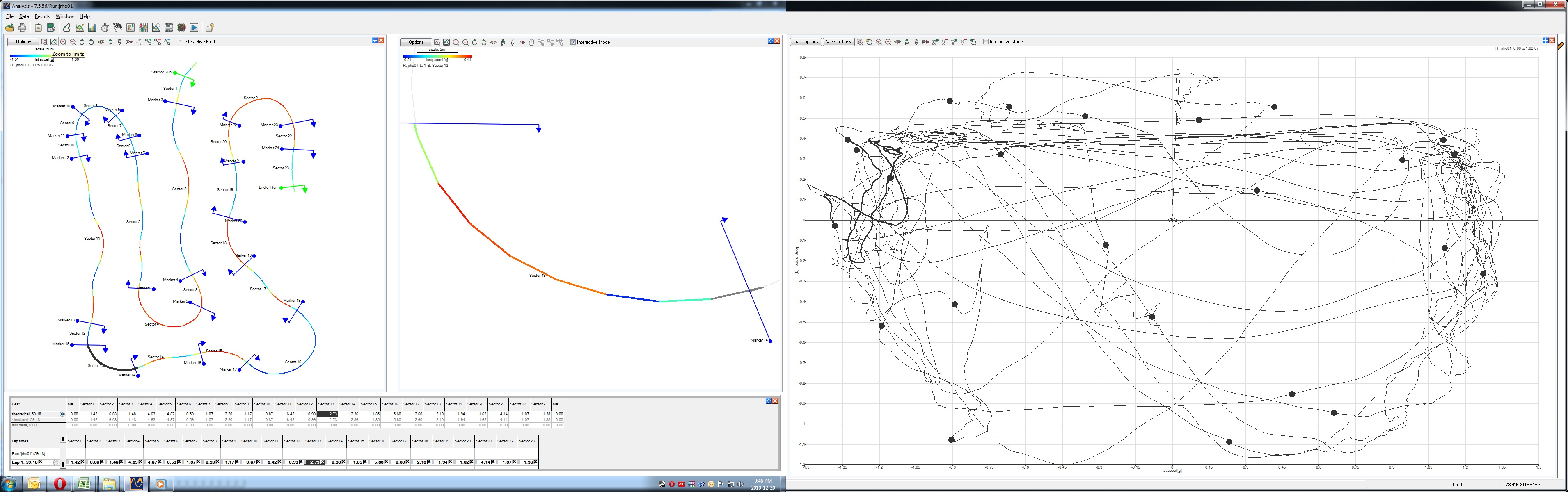Click the down arrow beside Lap 1 row

(63, 464)
